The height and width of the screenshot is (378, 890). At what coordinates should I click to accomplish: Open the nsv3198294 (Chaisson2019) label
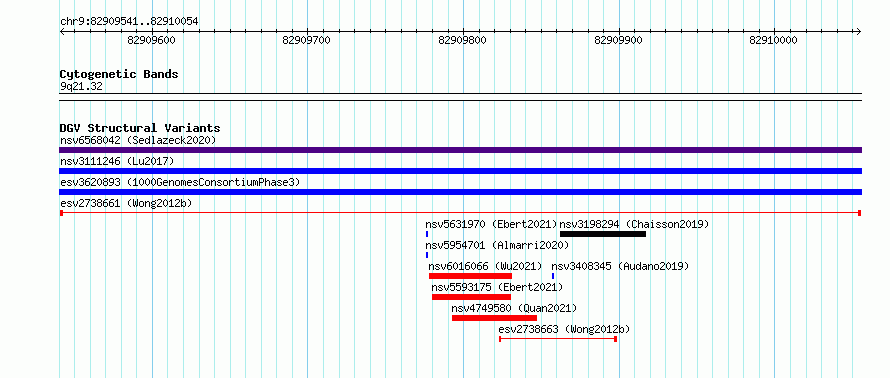click(x=635, y=224)
